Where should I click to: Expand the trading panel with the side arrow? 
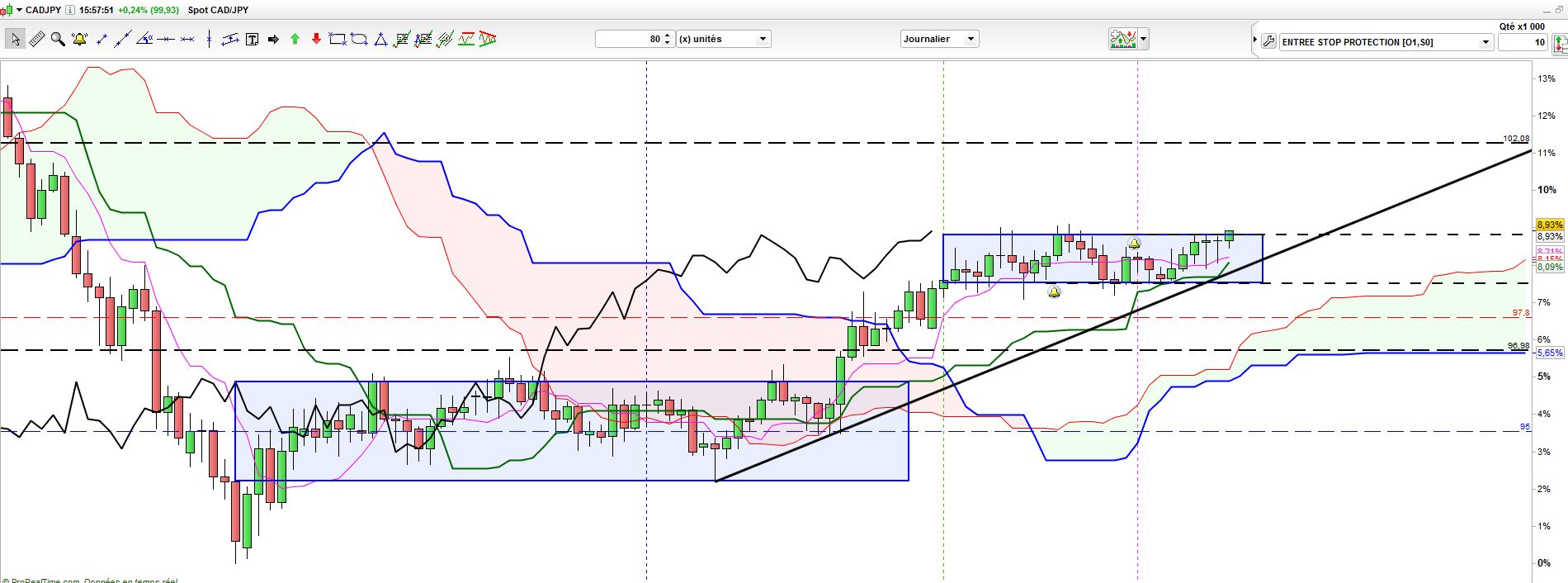point(1255,40)
